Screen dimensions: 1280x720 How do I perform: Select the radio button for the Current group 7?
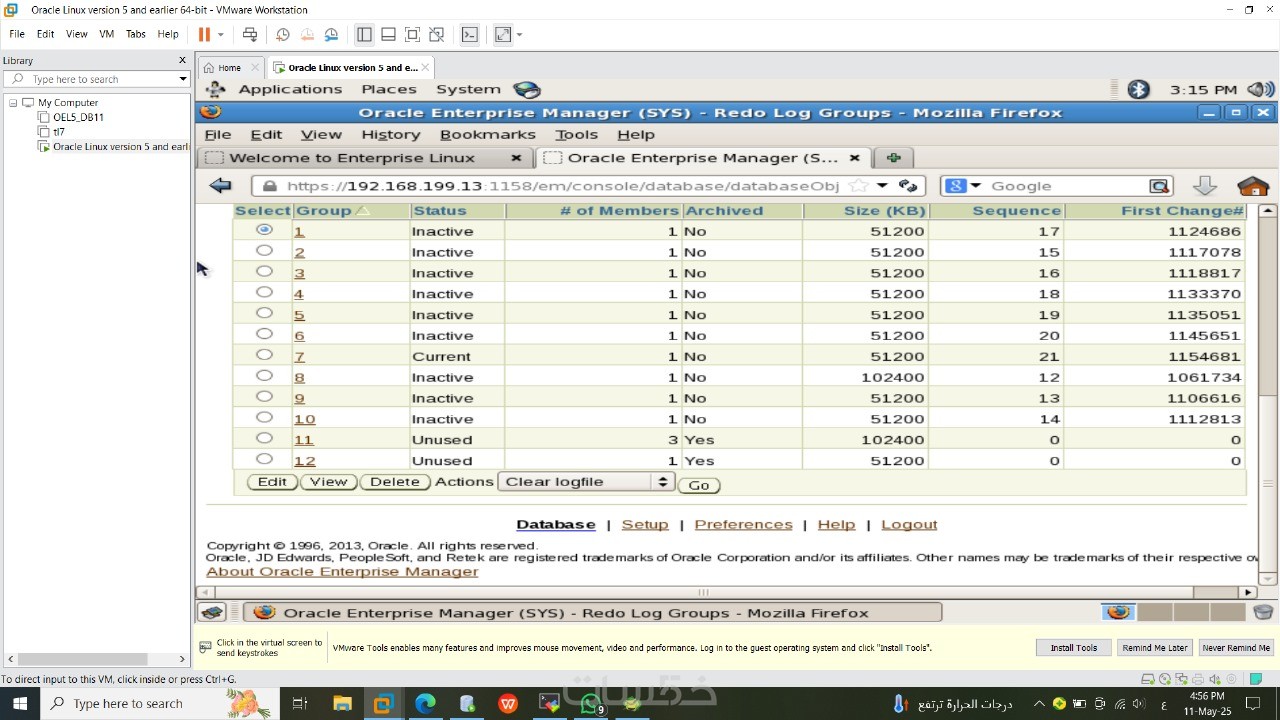(x=264, y=355)
